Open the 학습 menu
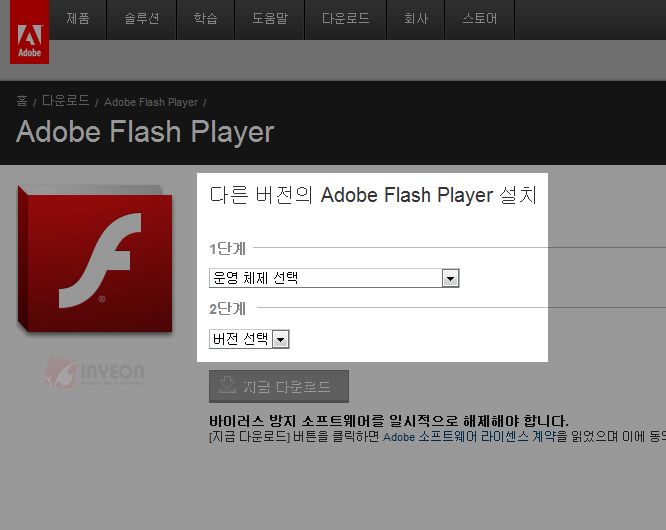The width and height of the screenshot is (666, 530). (x=206, y=19)
